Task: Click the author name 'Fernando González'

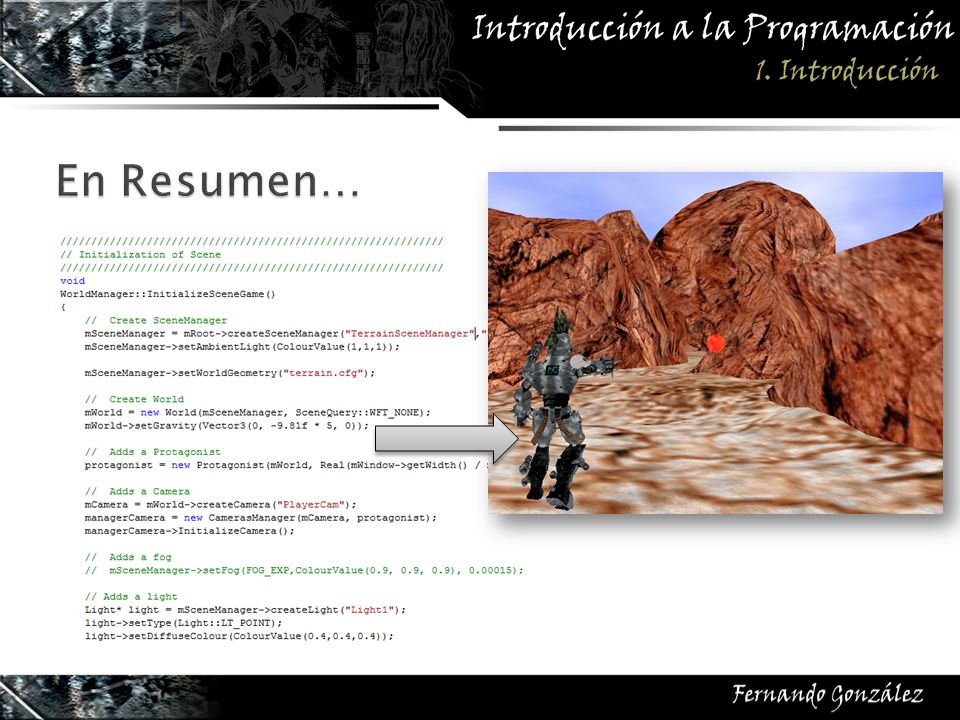Action: point(827,696)
